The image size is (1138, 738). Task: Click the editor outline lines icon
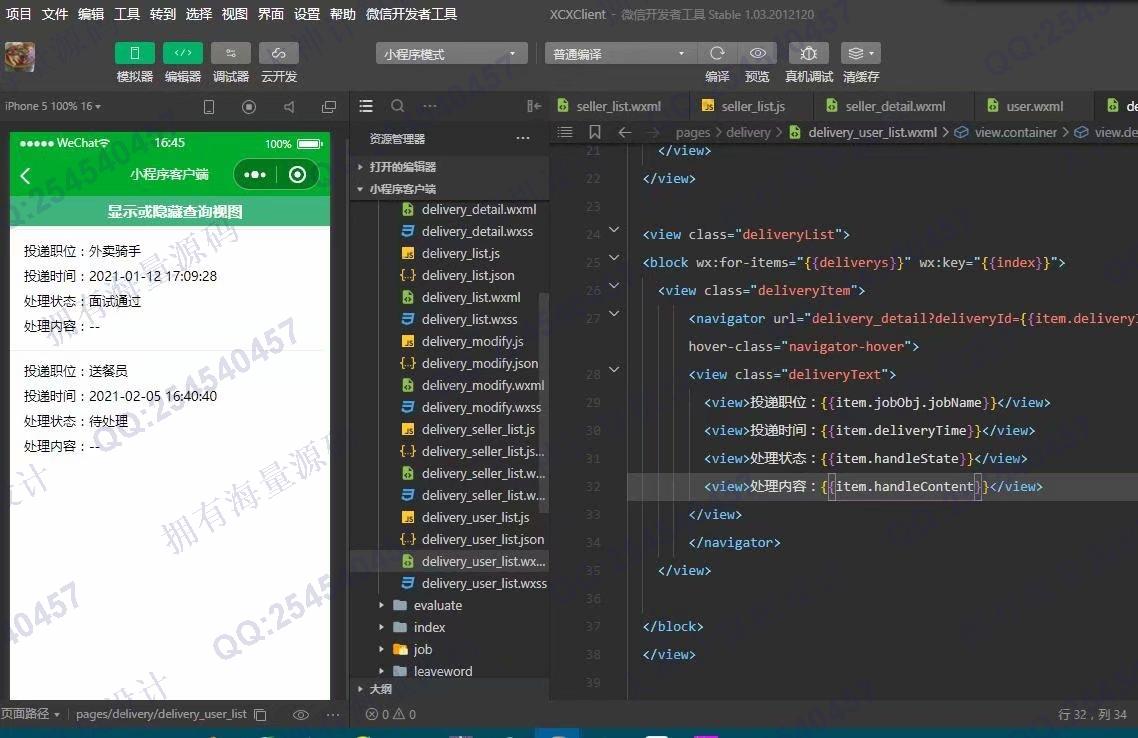pos(565,132)
